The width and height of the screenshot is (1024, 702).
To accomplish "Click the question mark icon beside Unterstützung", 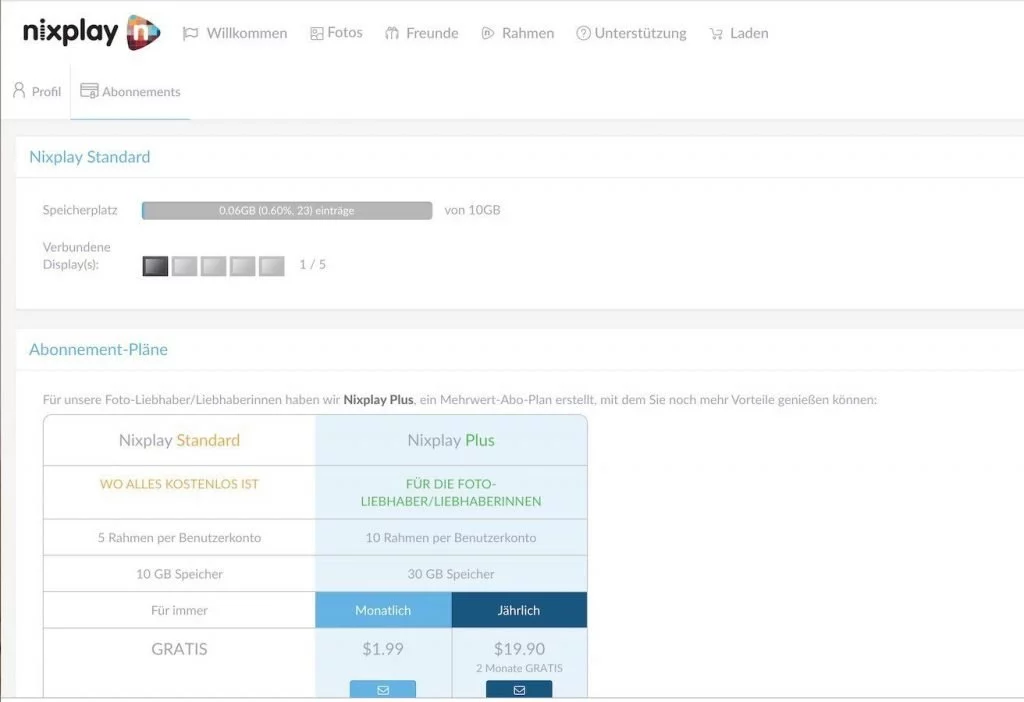I will tap(583, 33).
